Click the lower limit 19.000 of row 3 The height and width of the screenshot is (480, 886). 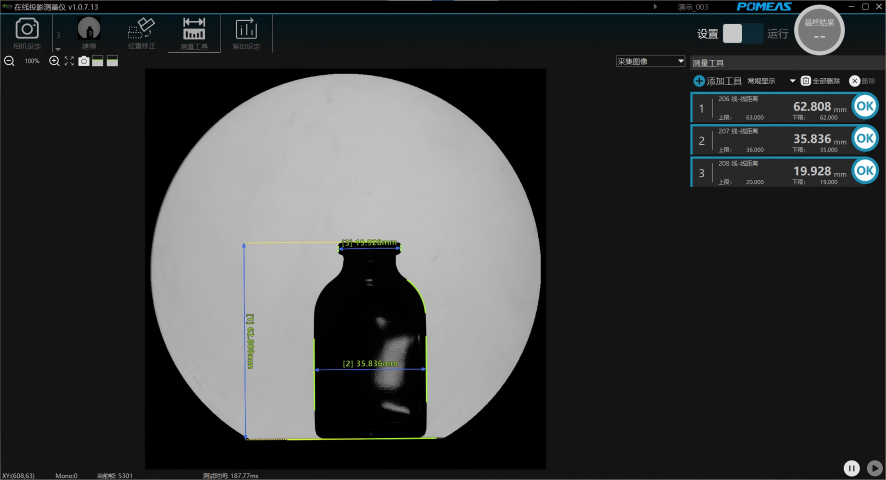pyautogui.click(x=828, y=182)
